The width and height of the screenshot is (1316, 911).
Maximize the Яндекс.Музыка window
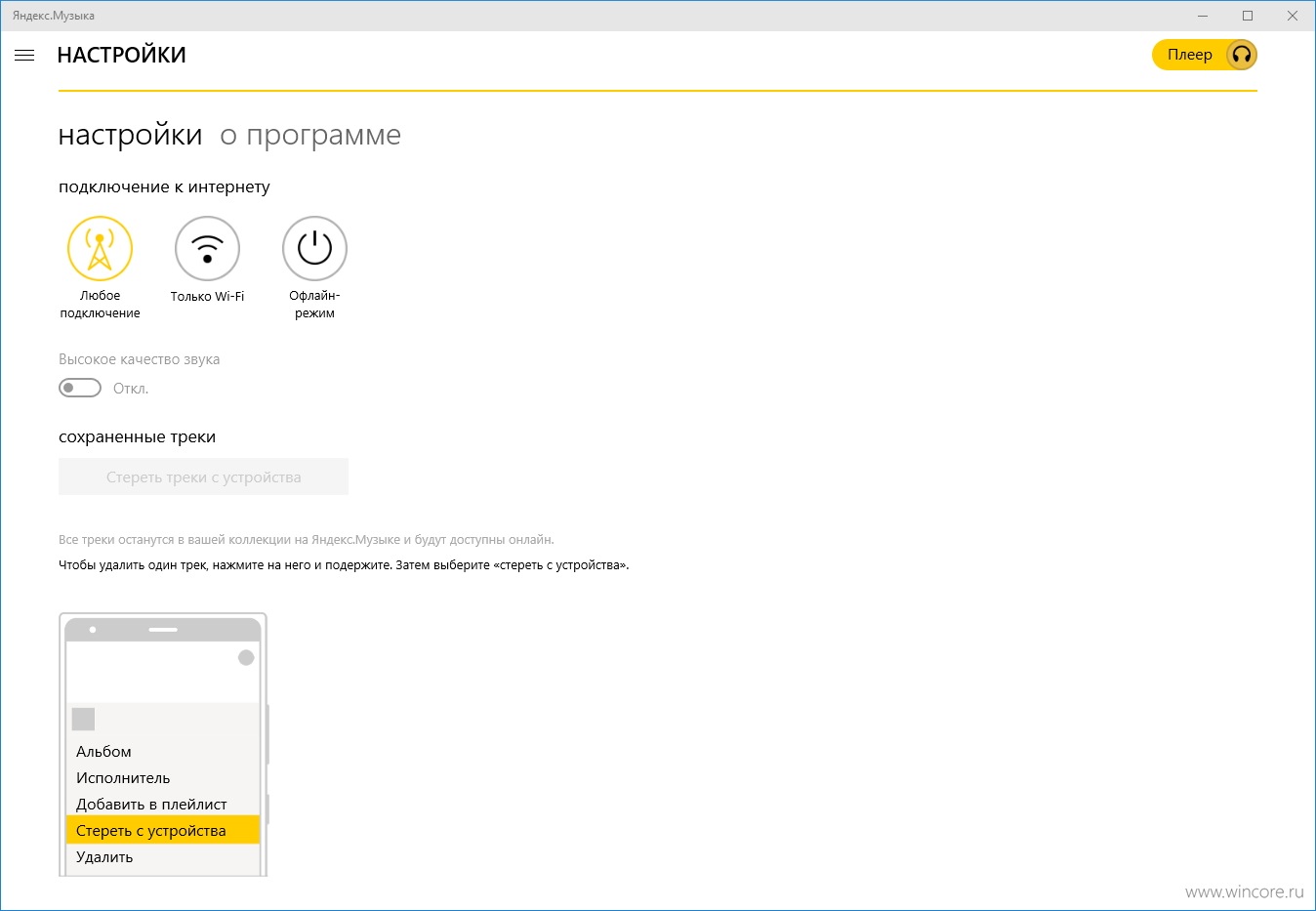pyautogui.click(x=1248, y=16)
